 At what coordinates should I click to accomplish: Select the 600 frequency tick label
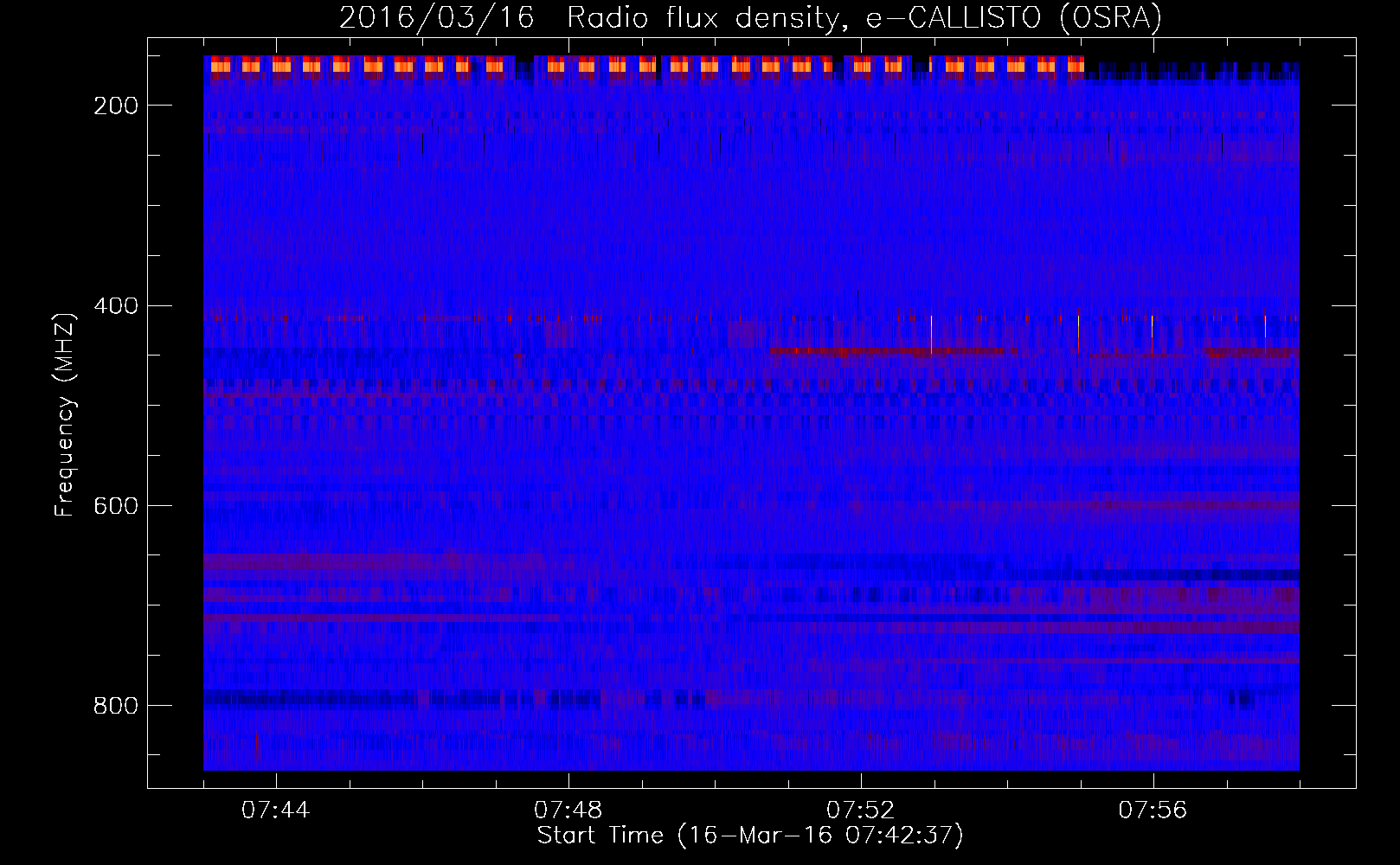(116, 506)
